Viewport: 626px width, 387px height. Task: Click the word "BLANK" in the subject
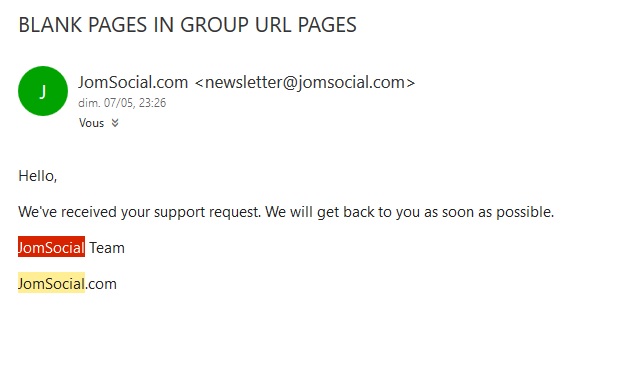[50, 25]
